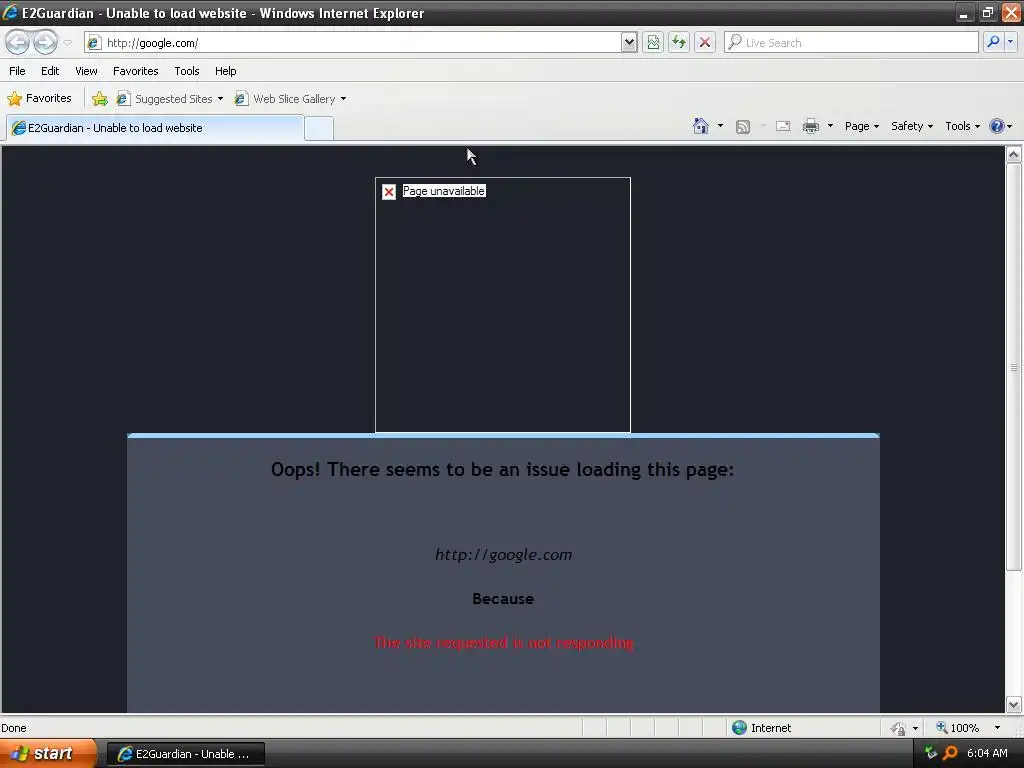Click the Home page icon
This screenshot has width=1024, height=768.
pyautogui.click(x=701, y=126)
